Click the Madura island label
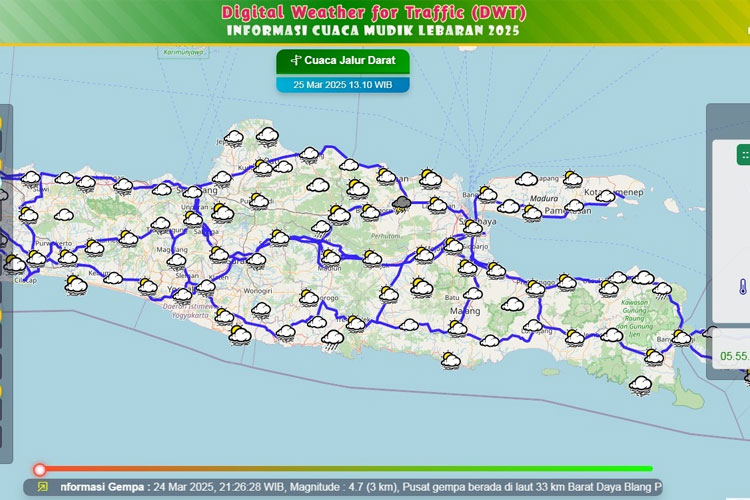This screenshot has width=750, height=500. click(x=544, y=198)
